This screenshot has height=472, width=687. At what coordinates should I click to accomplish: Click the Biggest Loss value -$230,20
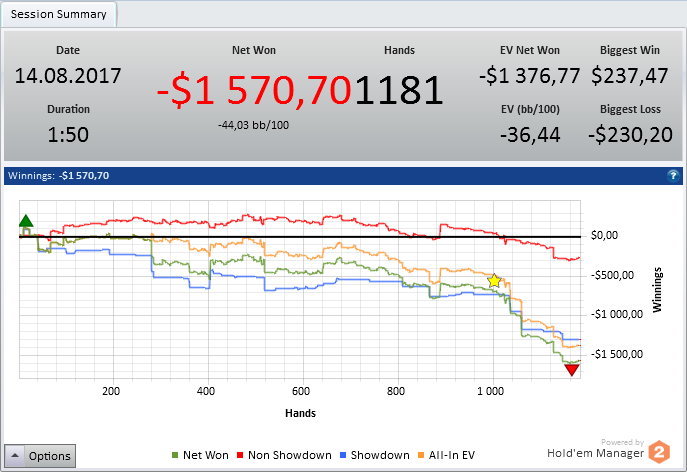[x=630, y=135]
